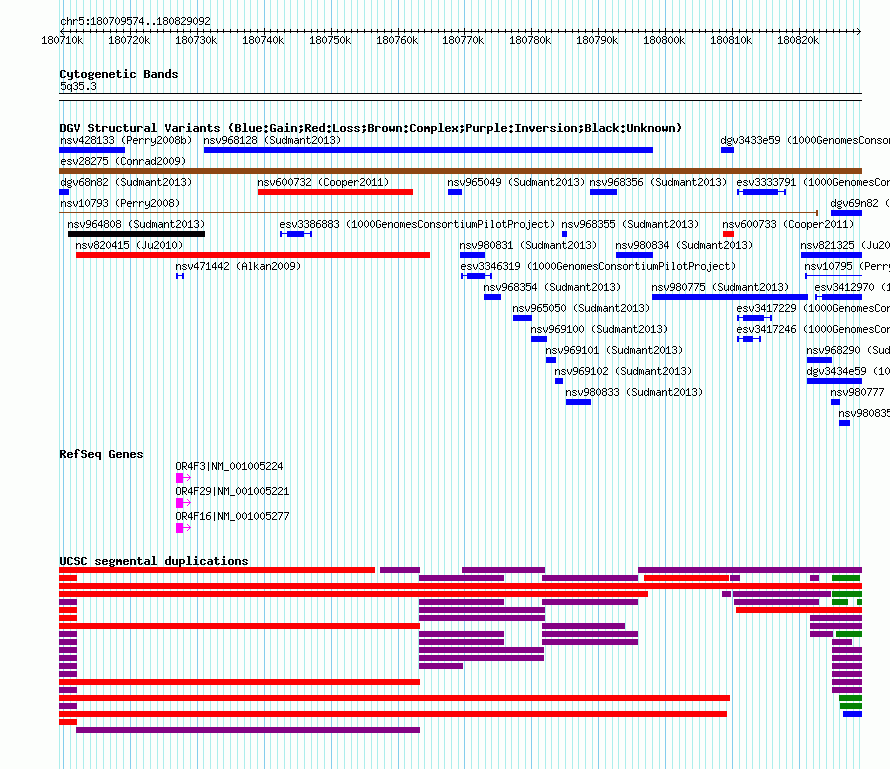Click esv3417246 variant label
This screenshot has height=769, width=890.
pos(813,329)
